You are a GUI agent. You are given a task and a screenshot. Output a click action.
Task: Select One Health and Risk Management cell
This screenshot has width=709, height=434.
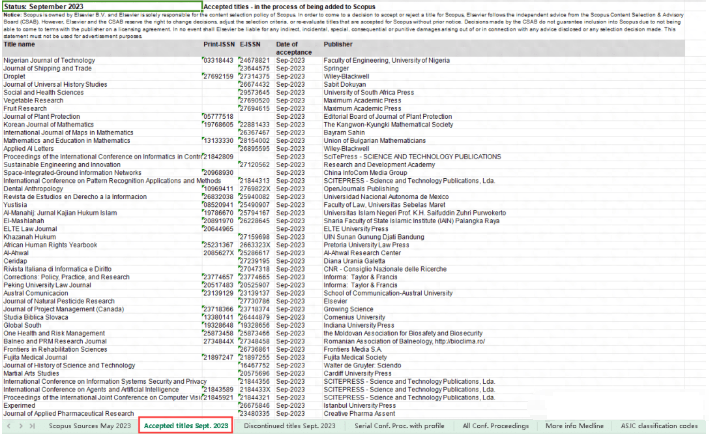tap(54, 334)
